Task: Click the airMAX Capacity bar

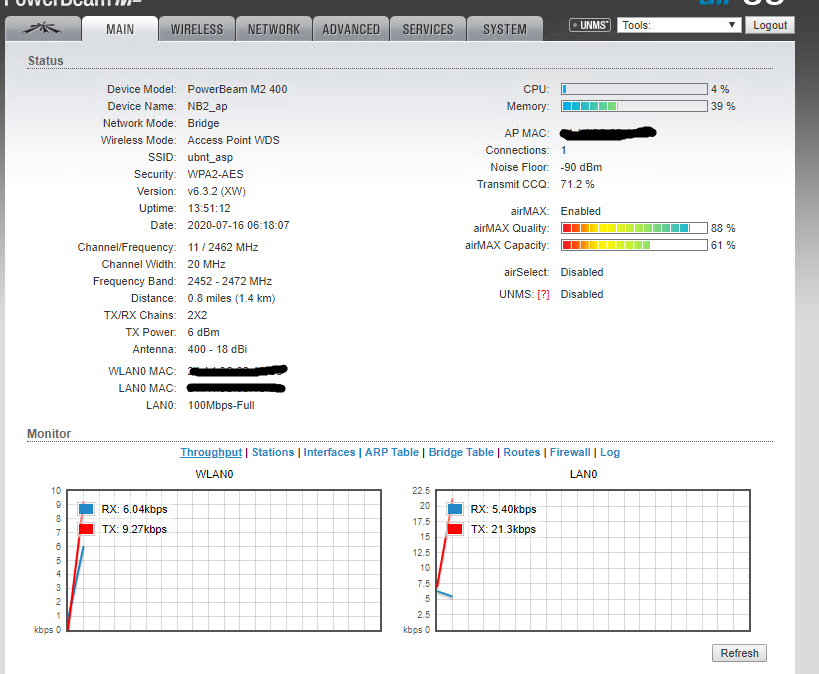Action: [x=634, y=245]
